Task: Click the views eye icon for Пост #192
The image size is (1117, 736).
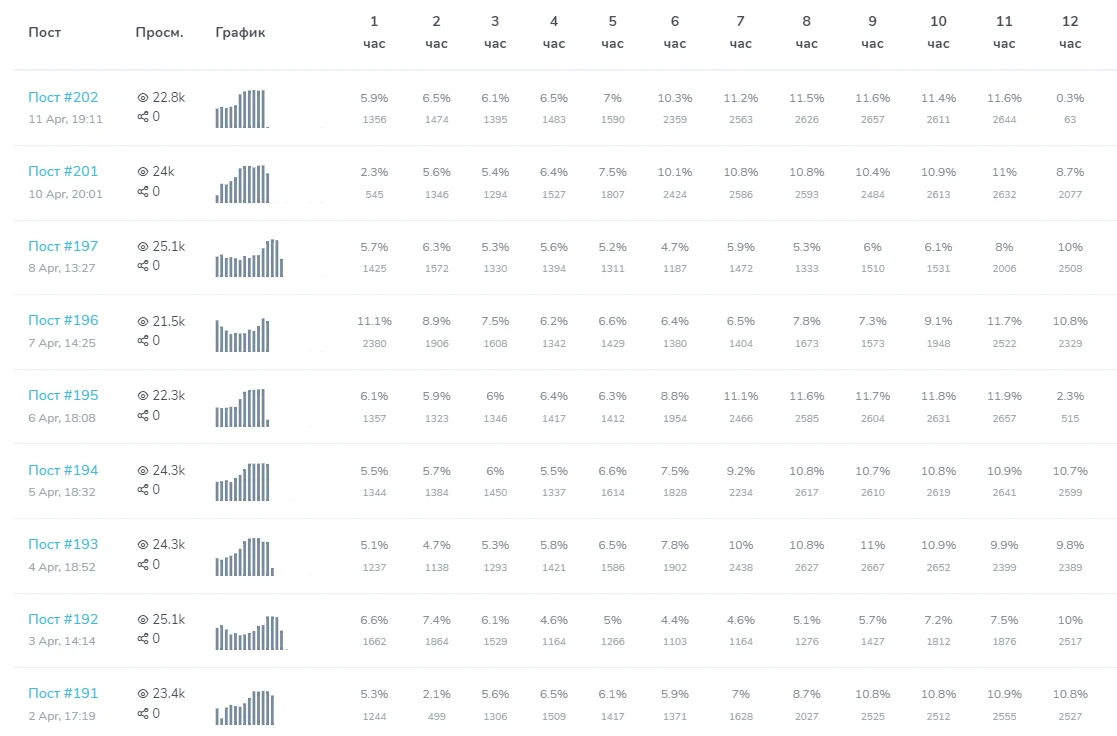Action: tap(142, 619)
